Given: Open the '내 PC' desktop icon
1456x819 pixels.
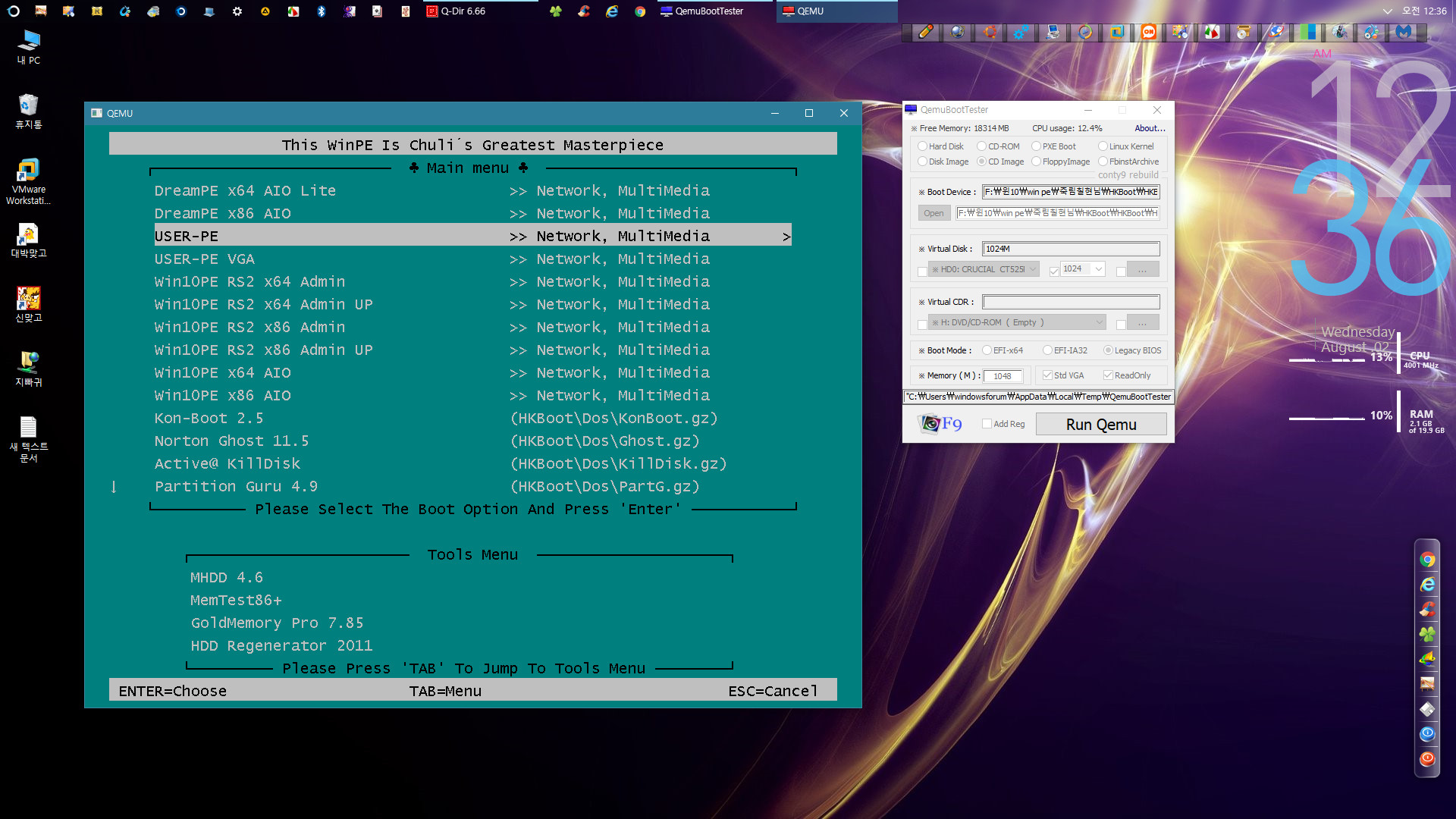Looking at the screenshot, I should 29,47.
